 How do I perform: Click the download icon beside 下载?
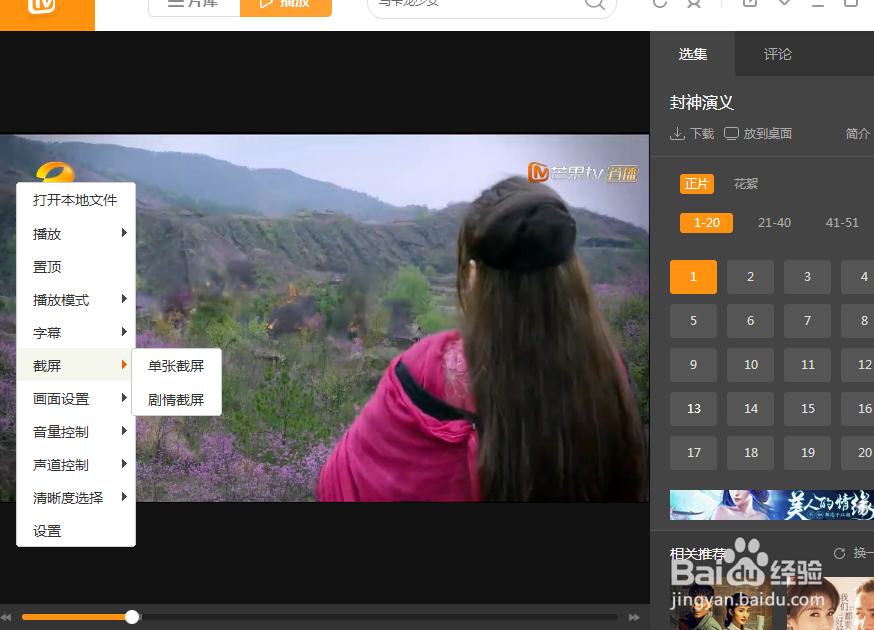[677, 134]
